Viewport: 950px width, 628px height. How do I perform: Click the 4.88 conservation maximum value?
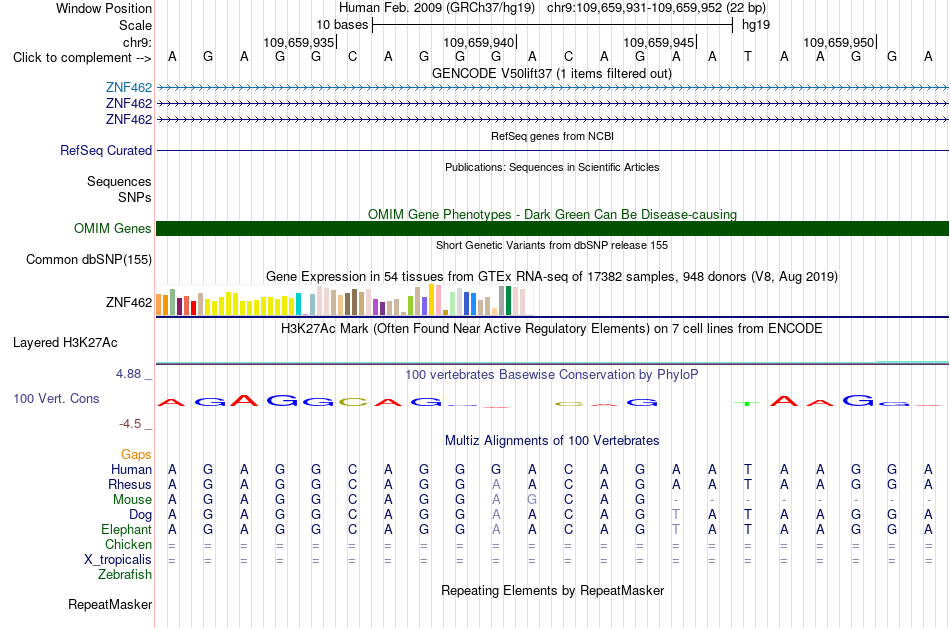pos(128,374)
